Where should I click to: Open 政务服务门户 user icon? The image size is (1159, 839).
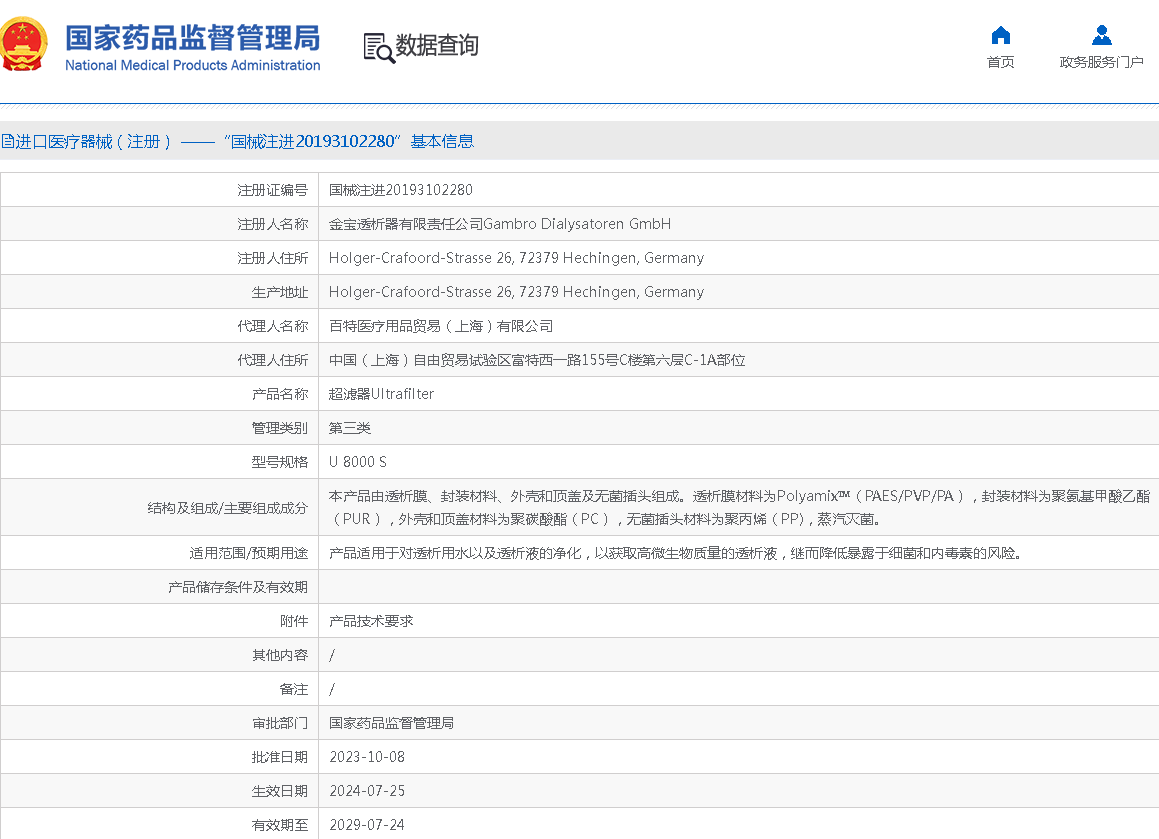click(x=1101, y=35)
